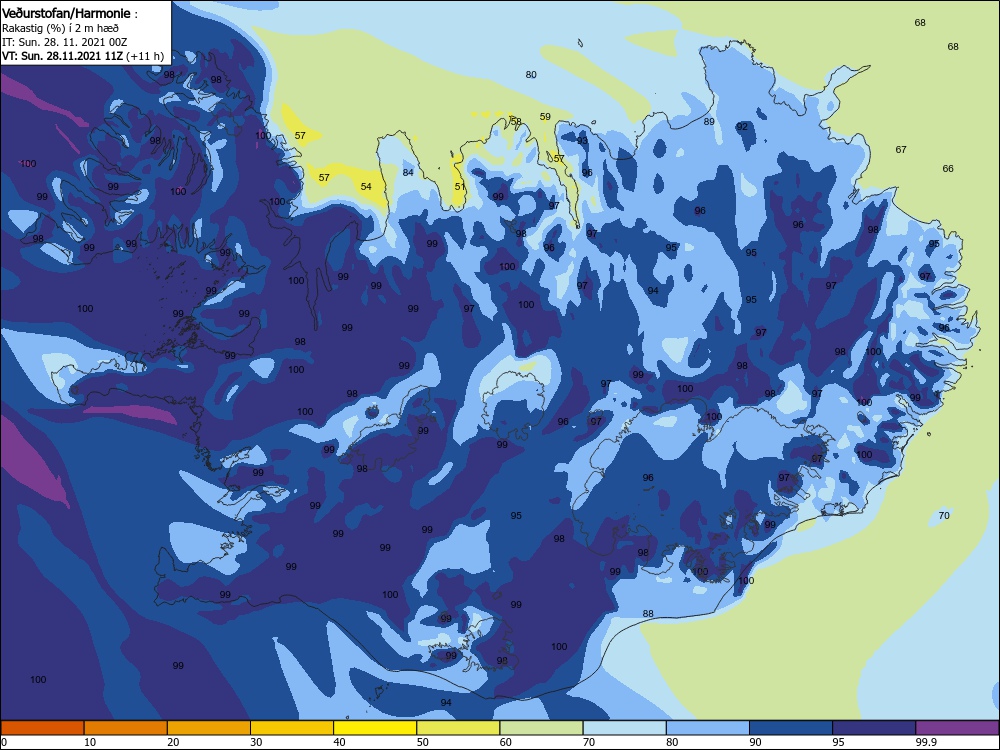Click the pale blue 70–80 legend swatch
Viewport: 1000px width, 750px height.
tap(624, 728)
